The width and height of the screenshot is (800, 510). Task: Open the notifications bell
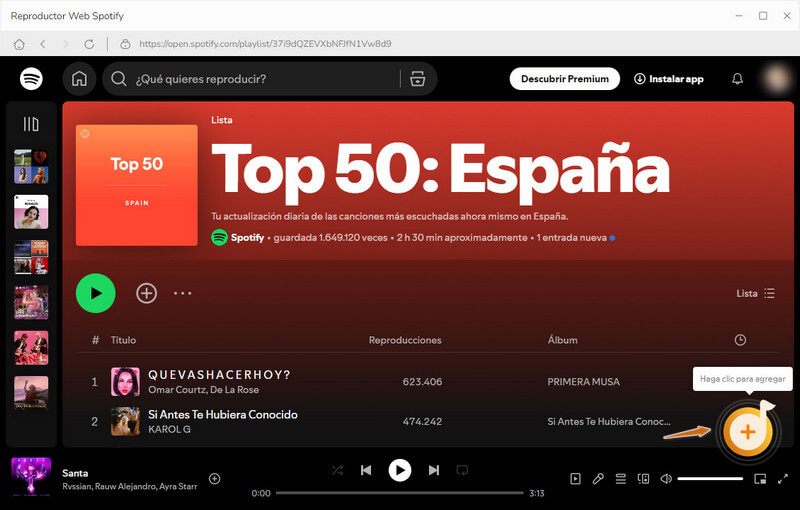tap(737, 79)
